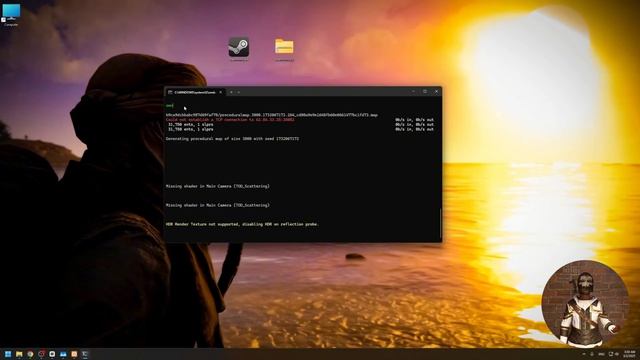Screen dimensions: 640x360
Task: Open the terminal new-tab profile dropdown
Action: coord(239,92)
